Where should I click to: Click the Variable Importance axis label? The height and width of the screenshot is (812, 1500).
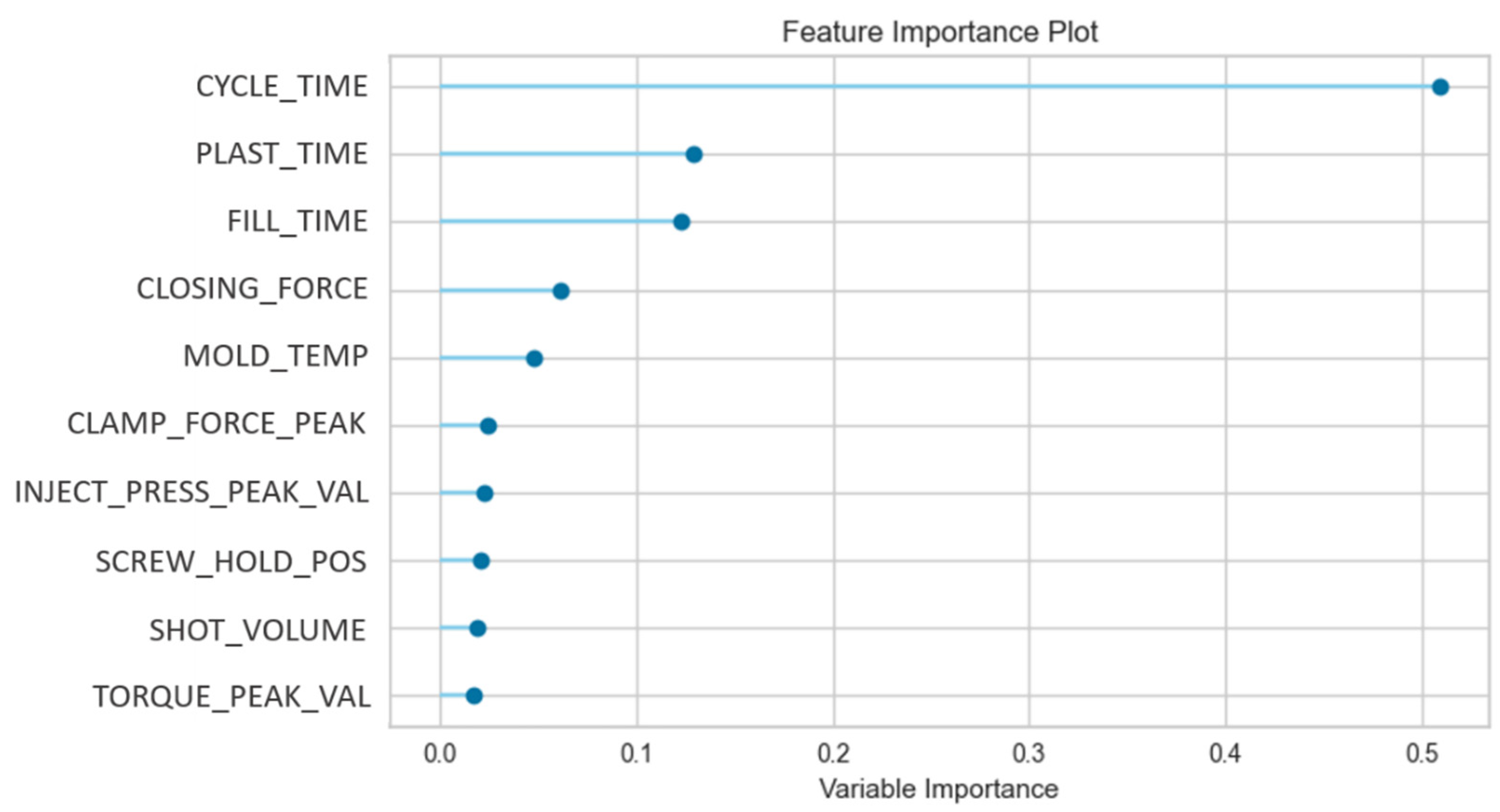click(938, 790)
